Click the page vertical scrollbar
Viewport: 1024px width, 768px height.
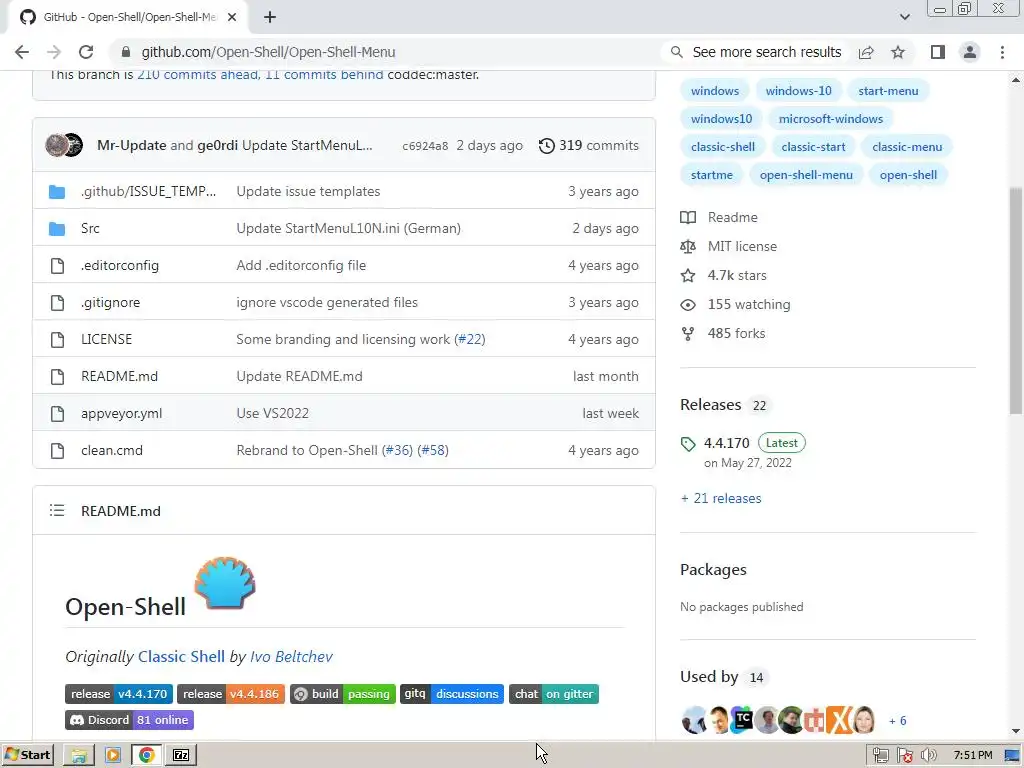1016,300
